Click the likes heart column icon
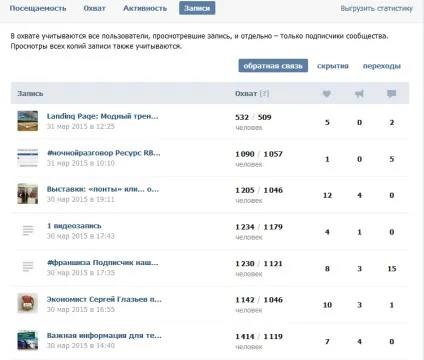This screenshot has height=360, width=424. pyautogui.click(x=327, y=94)
